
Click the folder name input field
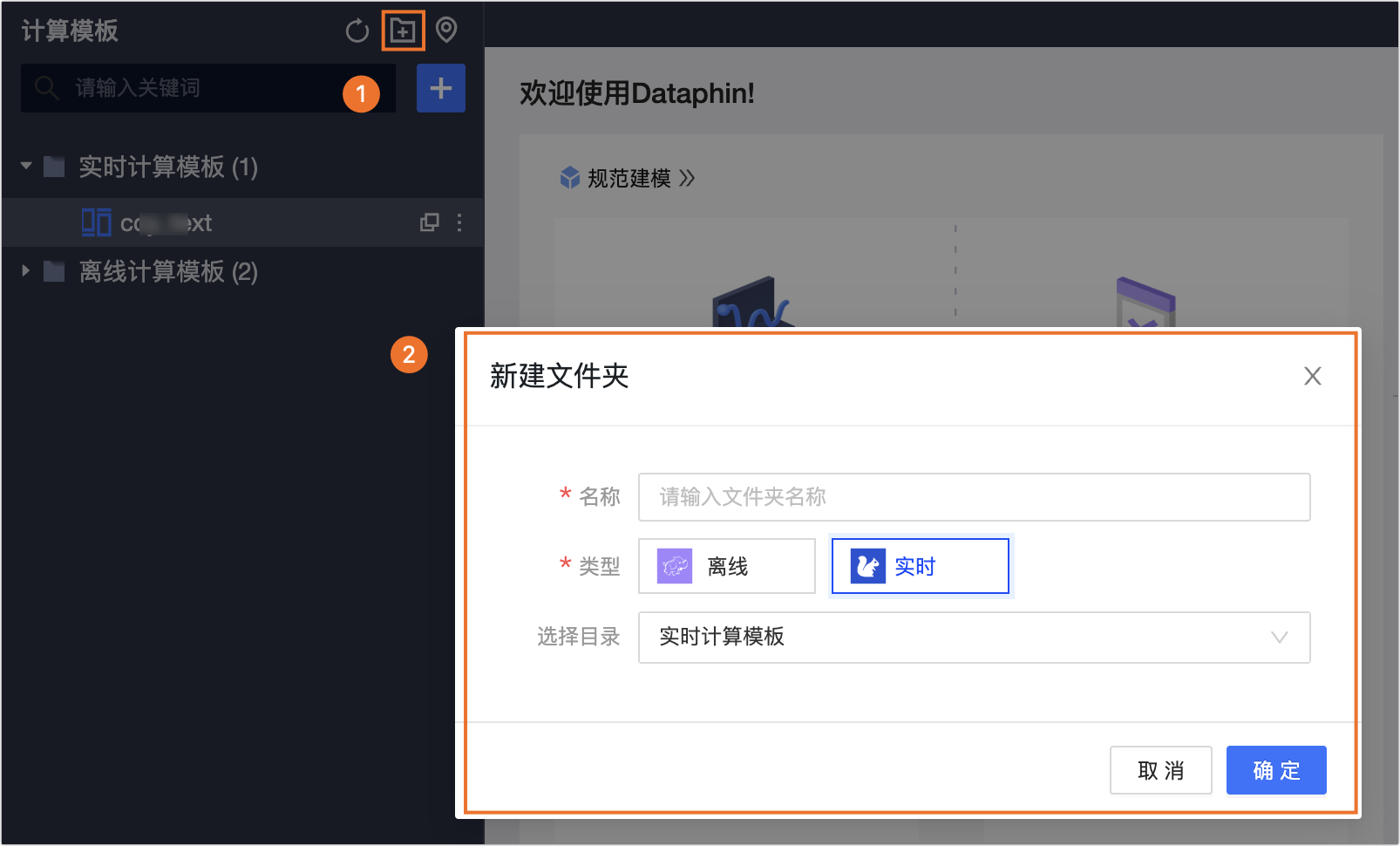pos(975,497)
